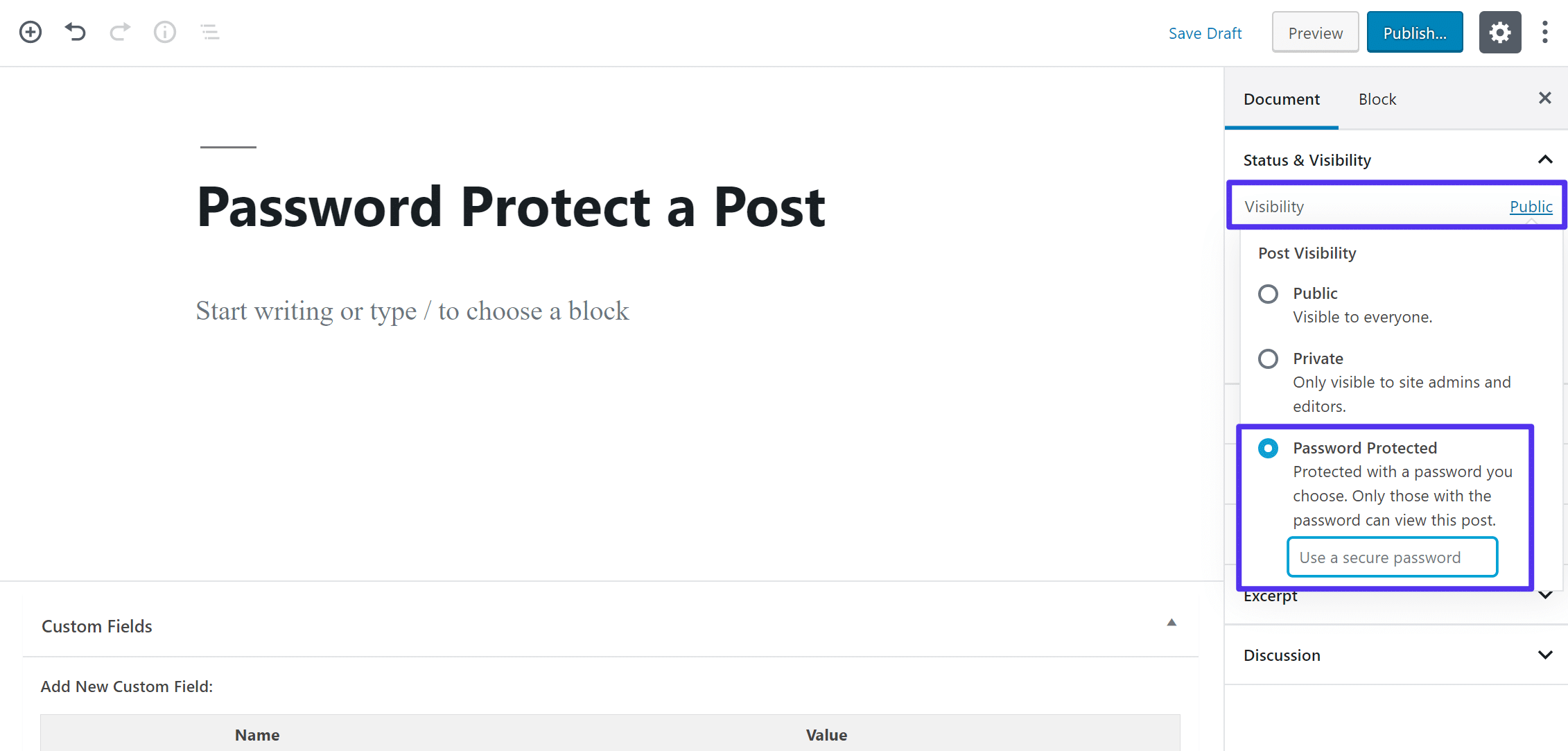Switch to the Document tab

(1282, 98)
